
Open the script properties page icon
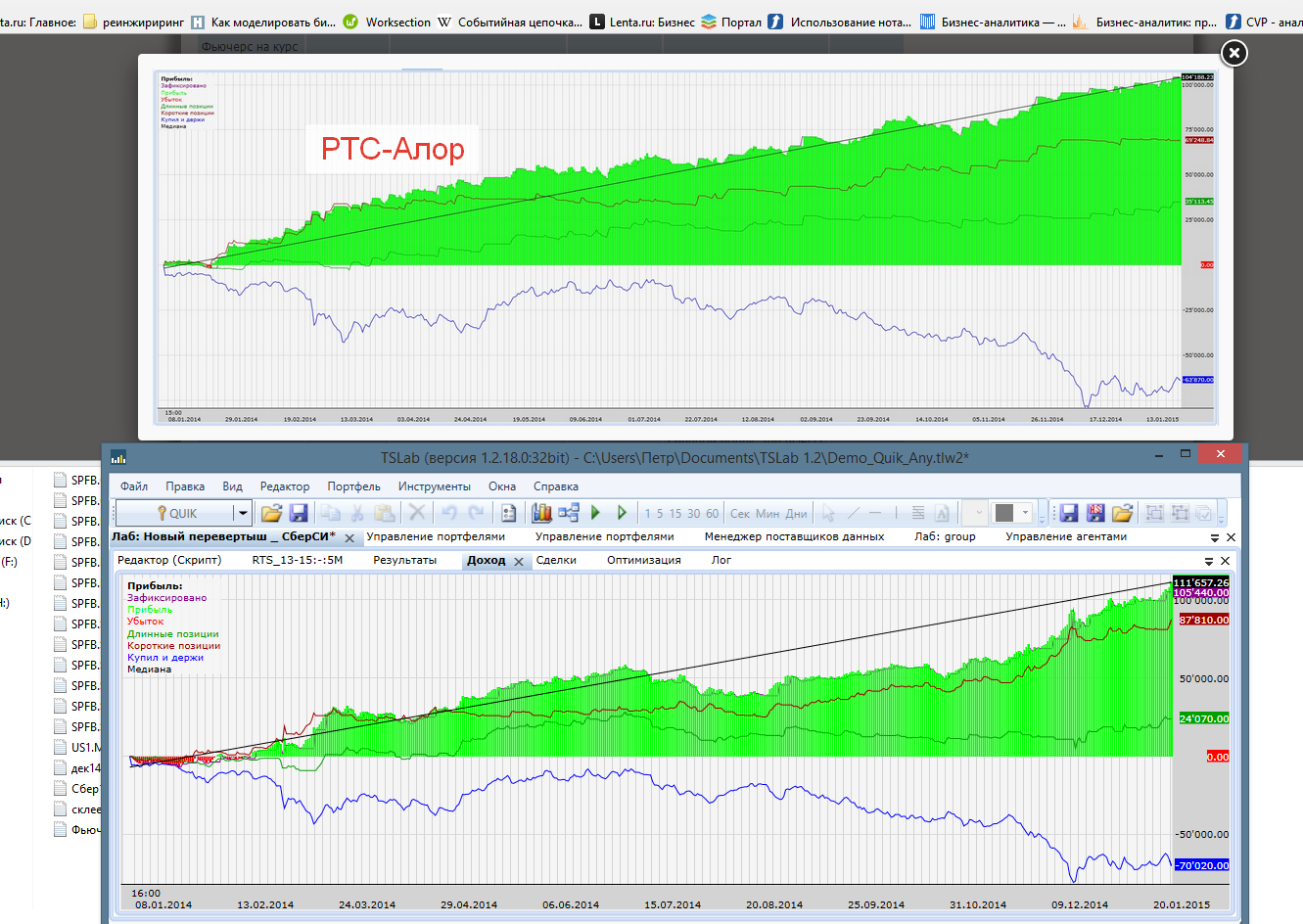(508, 513)
